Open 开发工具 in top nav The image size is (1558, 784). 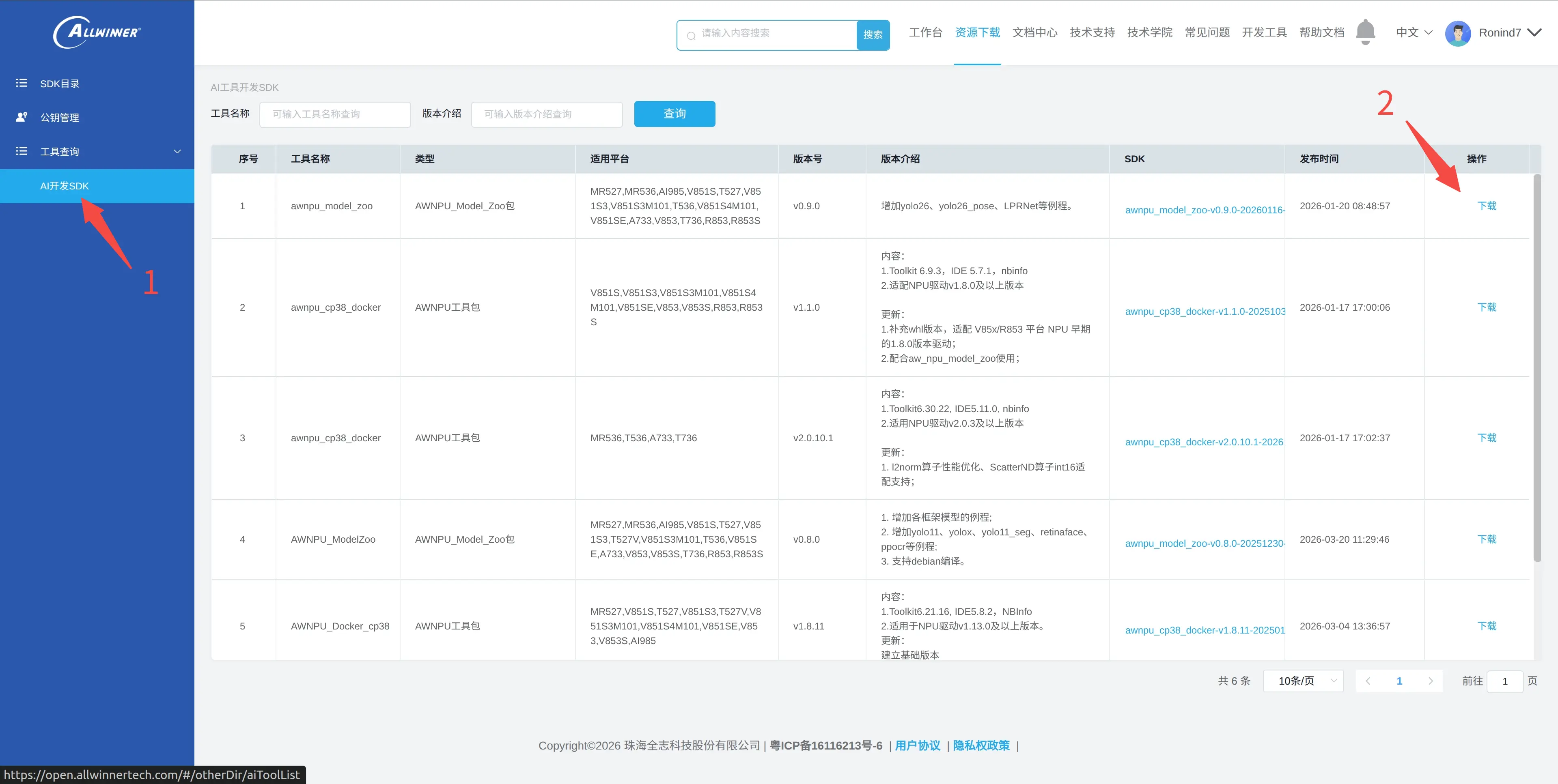1265,32
